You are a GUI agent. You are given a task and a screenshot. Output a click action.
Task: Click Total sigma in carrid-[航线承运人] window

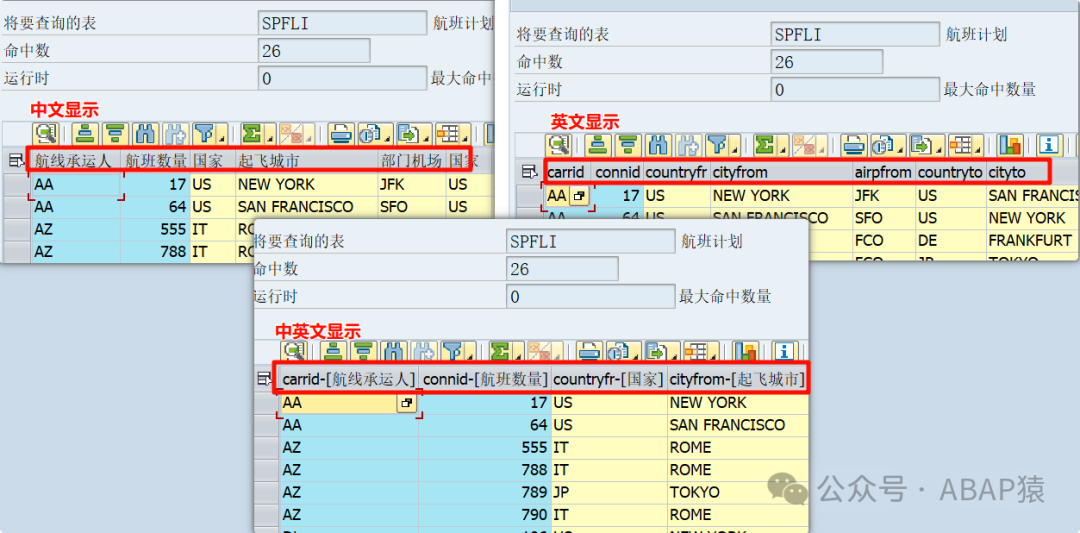(501, 352)
